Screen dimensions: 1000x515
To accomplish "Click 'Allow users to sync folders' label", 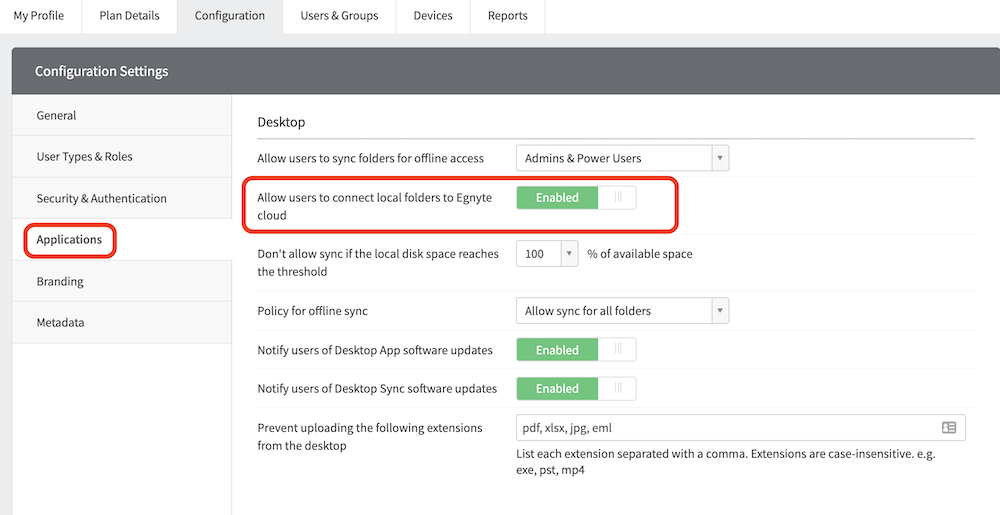I will tap(371, 158).
